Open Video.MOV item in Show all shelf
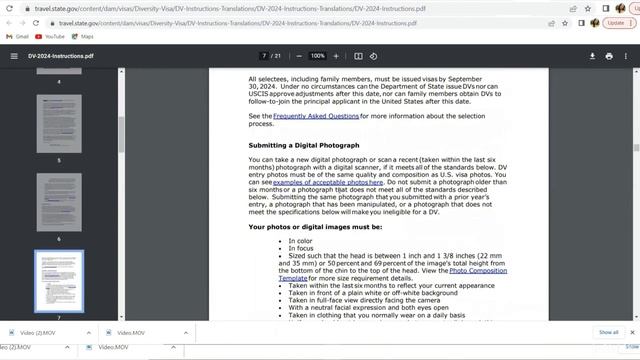 (x=131, y=333)
